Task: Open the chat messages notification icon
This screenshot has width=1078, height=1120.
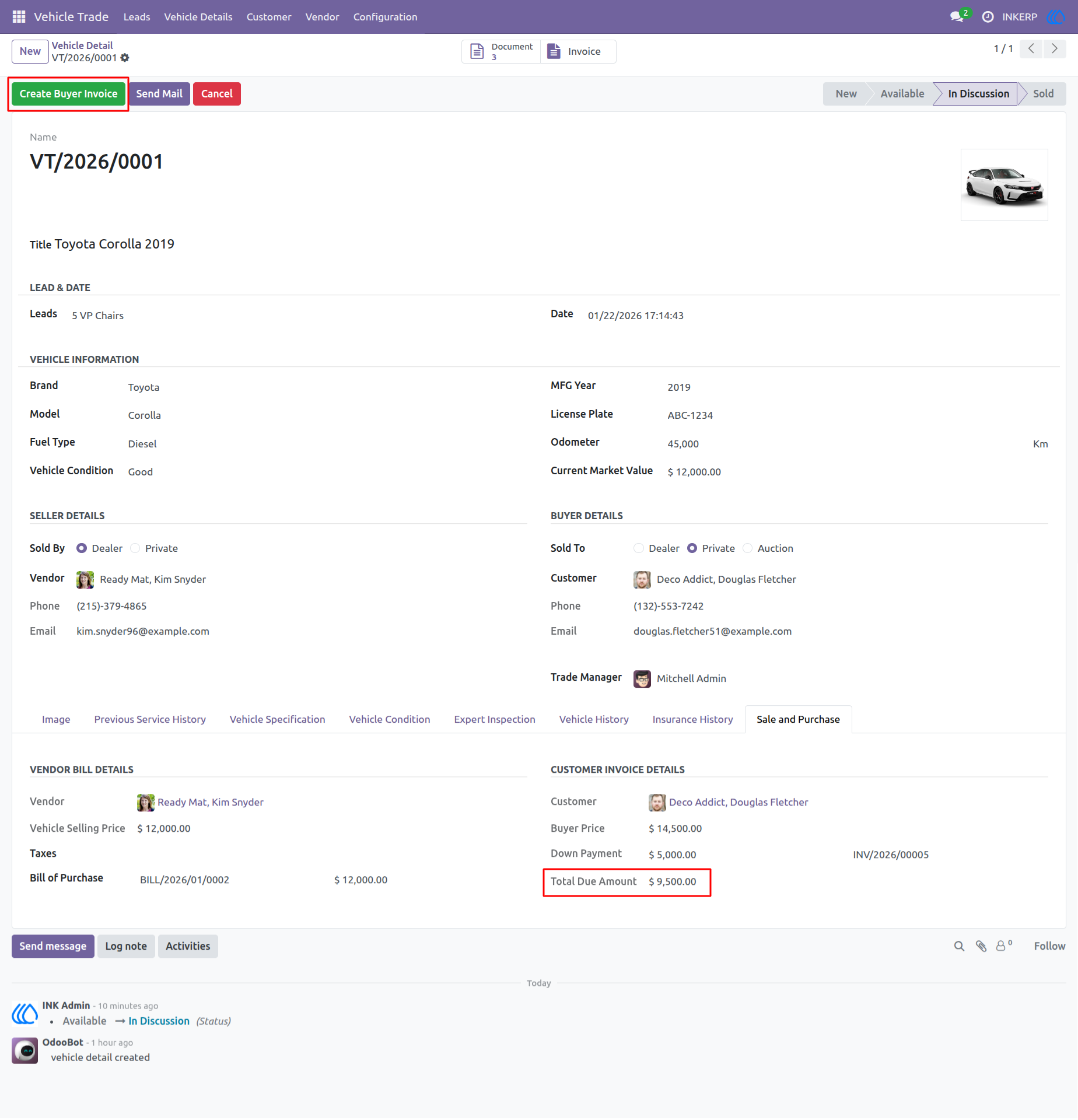Action: pyautogui.click(x=957, y=16)
